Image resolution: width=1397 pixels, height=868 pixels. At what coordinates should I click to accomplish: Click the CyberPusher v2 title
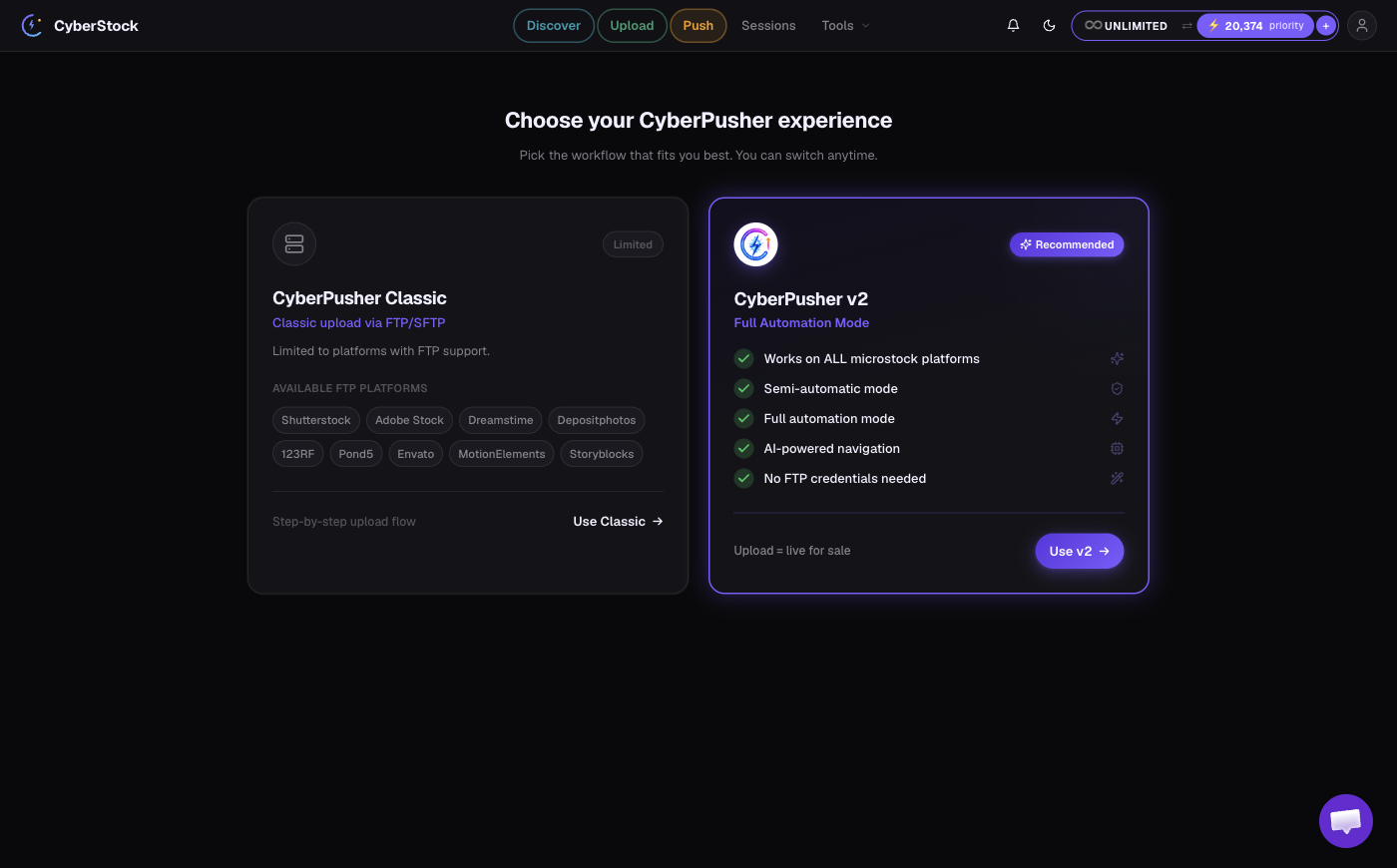[x=801, y=299]
